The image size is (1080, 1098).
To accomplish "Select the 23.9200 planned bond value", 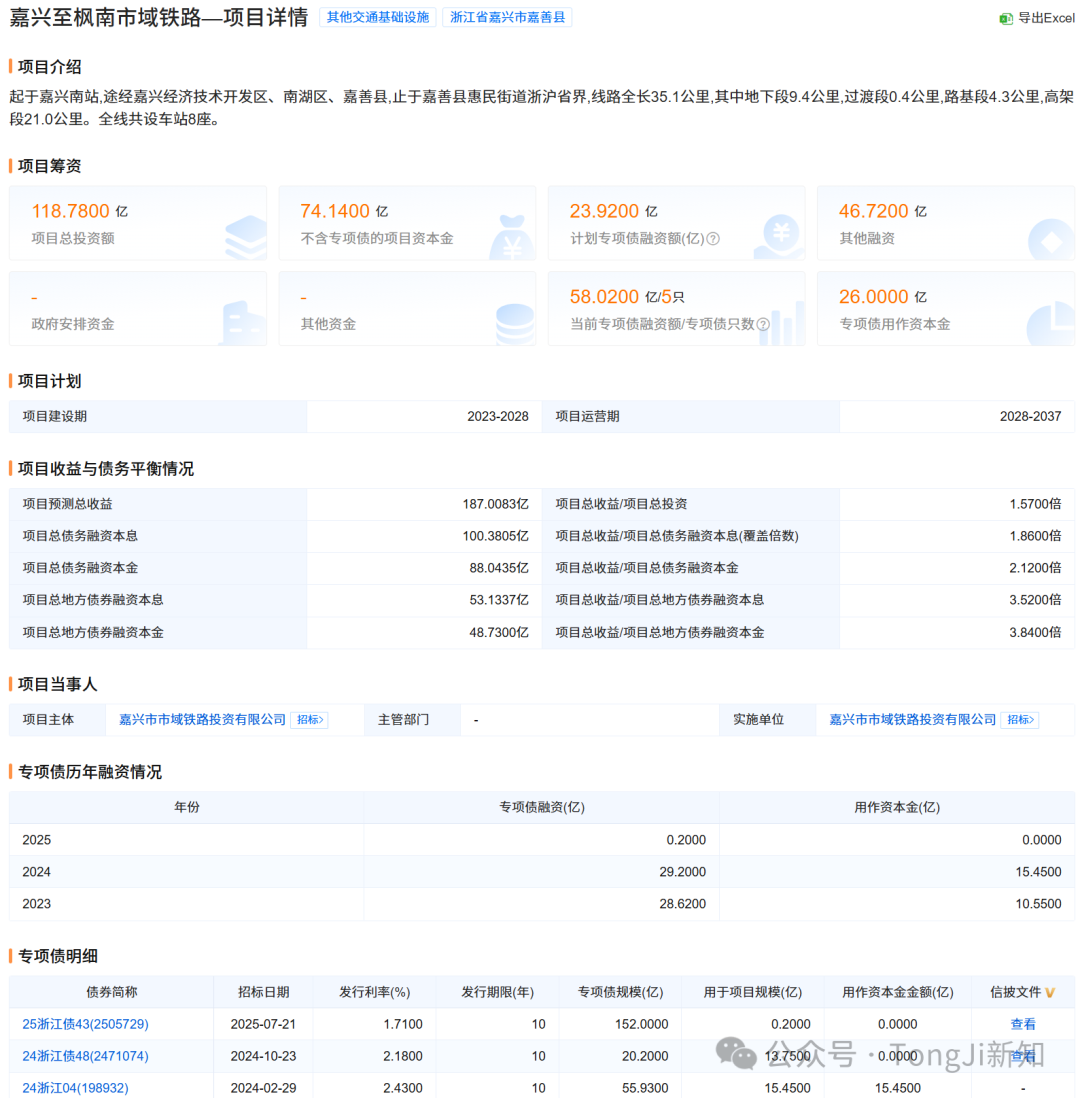I will pos(604,211).
